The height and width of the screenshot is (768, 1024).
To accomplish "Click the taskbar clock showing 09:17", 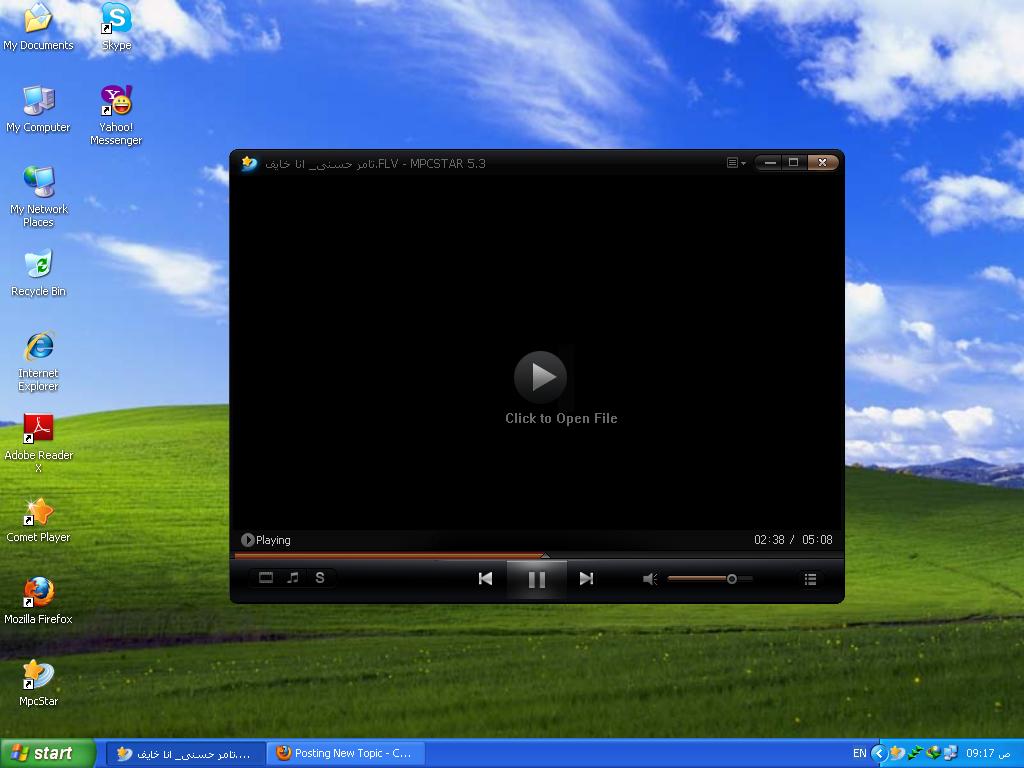I will 988,754.
